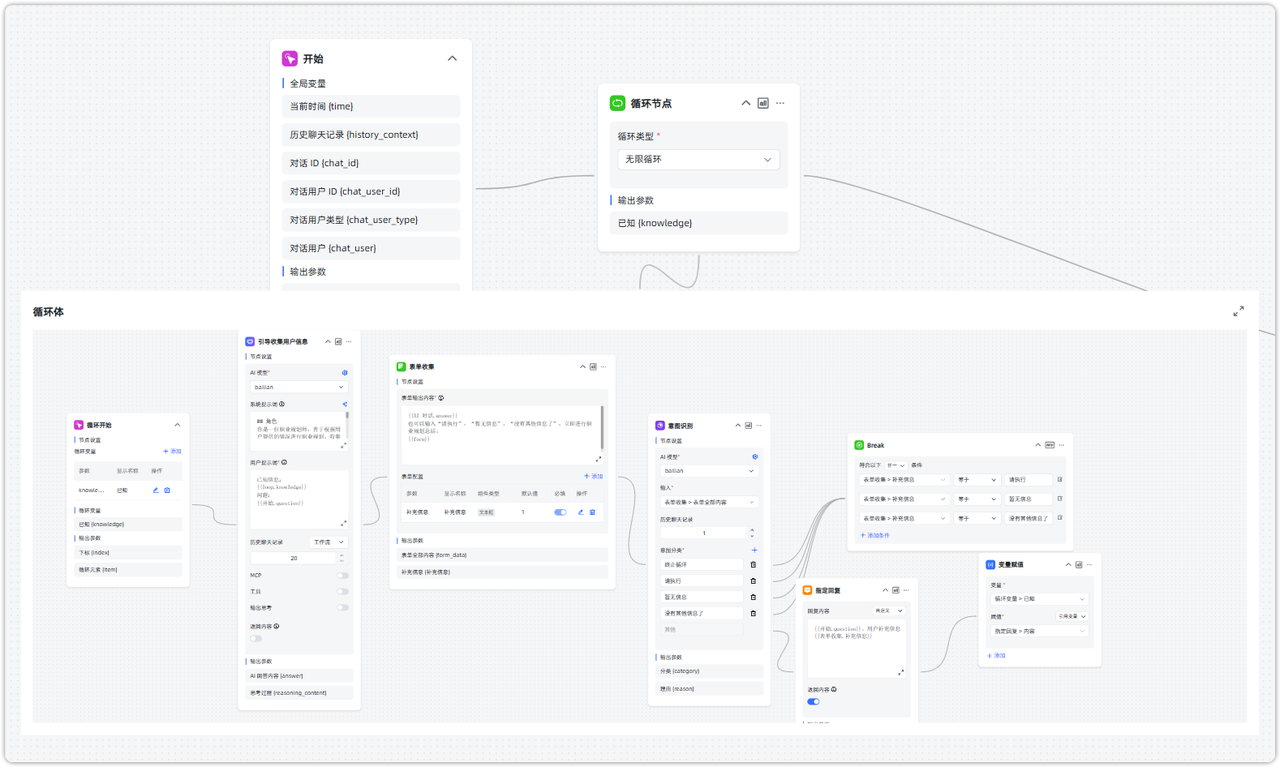Add a new intent category with plus icon
Screen dimensions: 1280x767
coord(754,550)
